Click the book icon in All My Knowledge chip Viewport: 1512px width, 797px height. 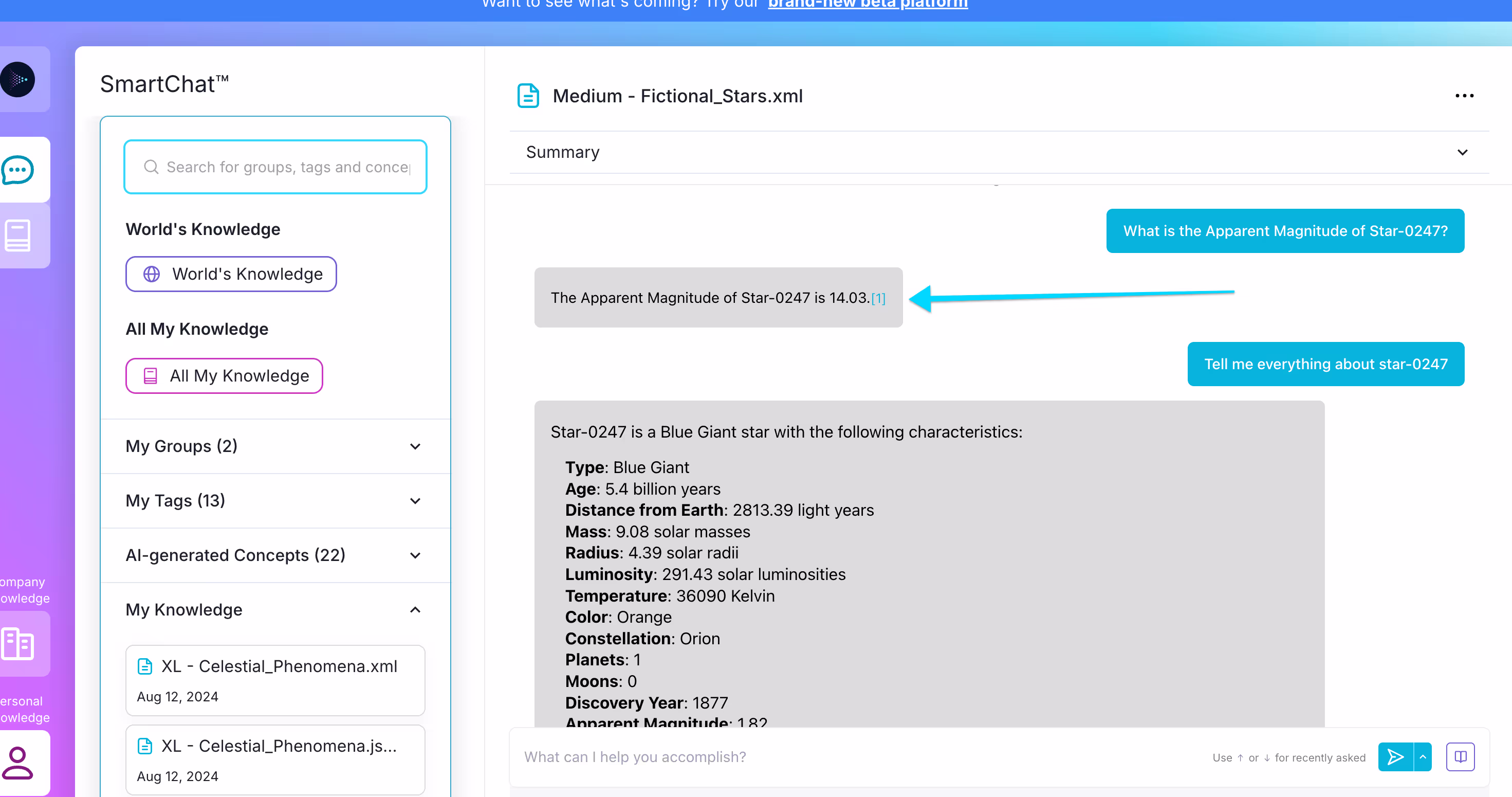[150, 376]
